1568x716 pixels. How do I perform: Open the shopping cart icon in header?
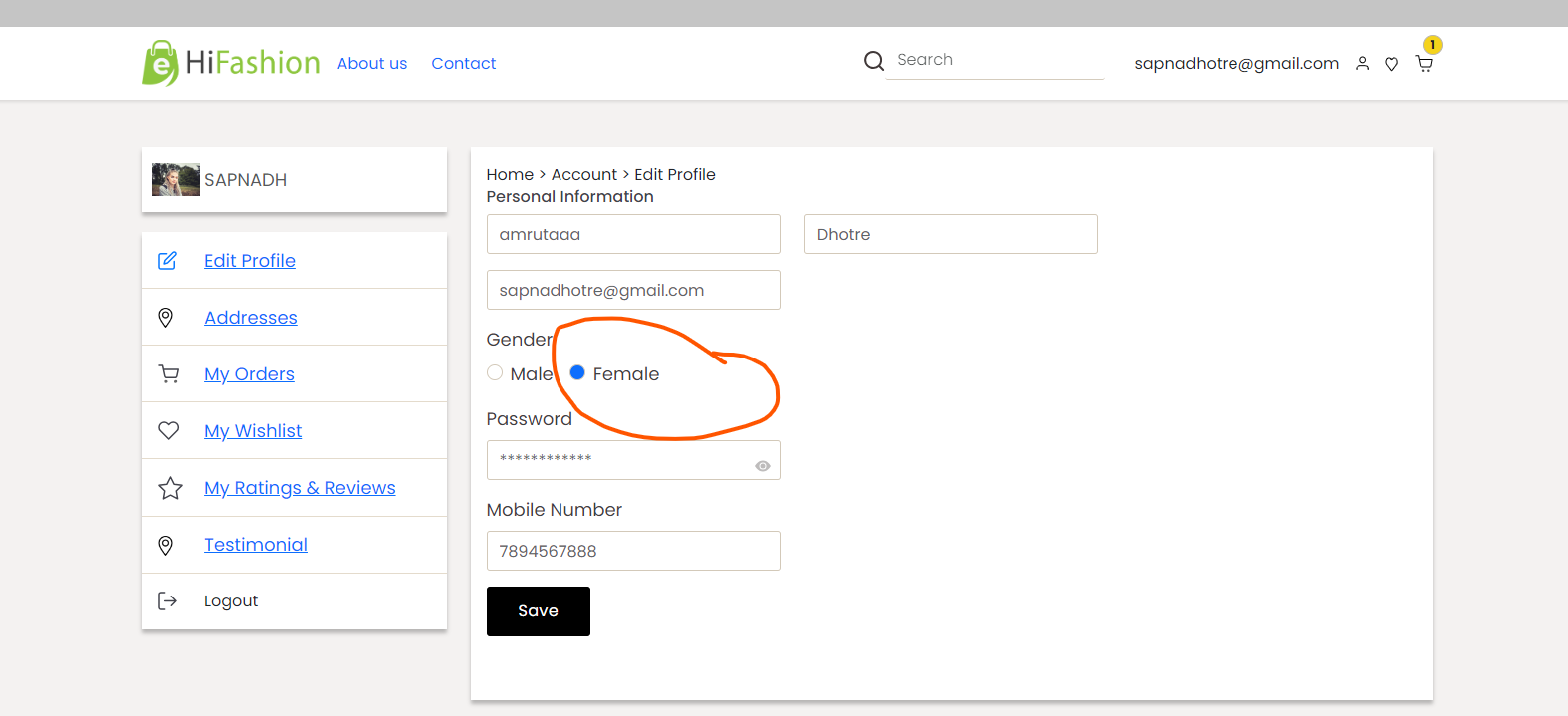pyautogui.click(x=1425, y=64)
